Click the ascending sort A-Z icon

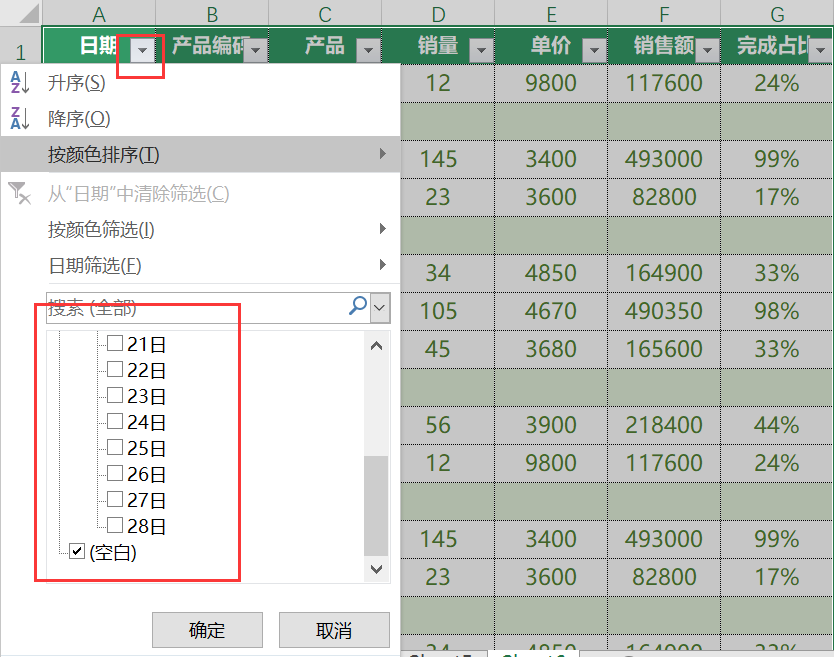click(20, 82)
